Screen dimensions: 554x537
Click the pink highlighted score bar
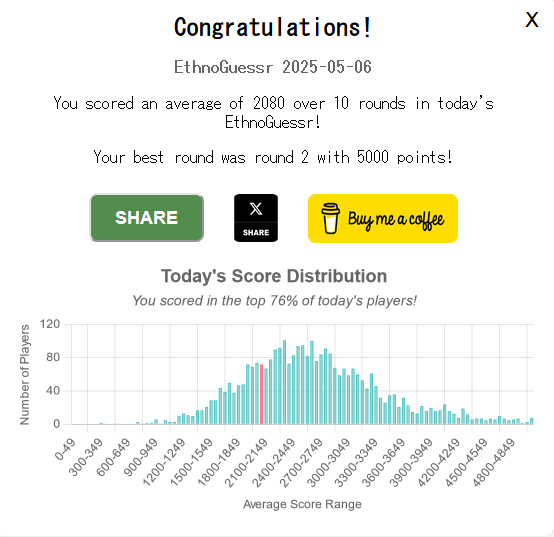261,394
